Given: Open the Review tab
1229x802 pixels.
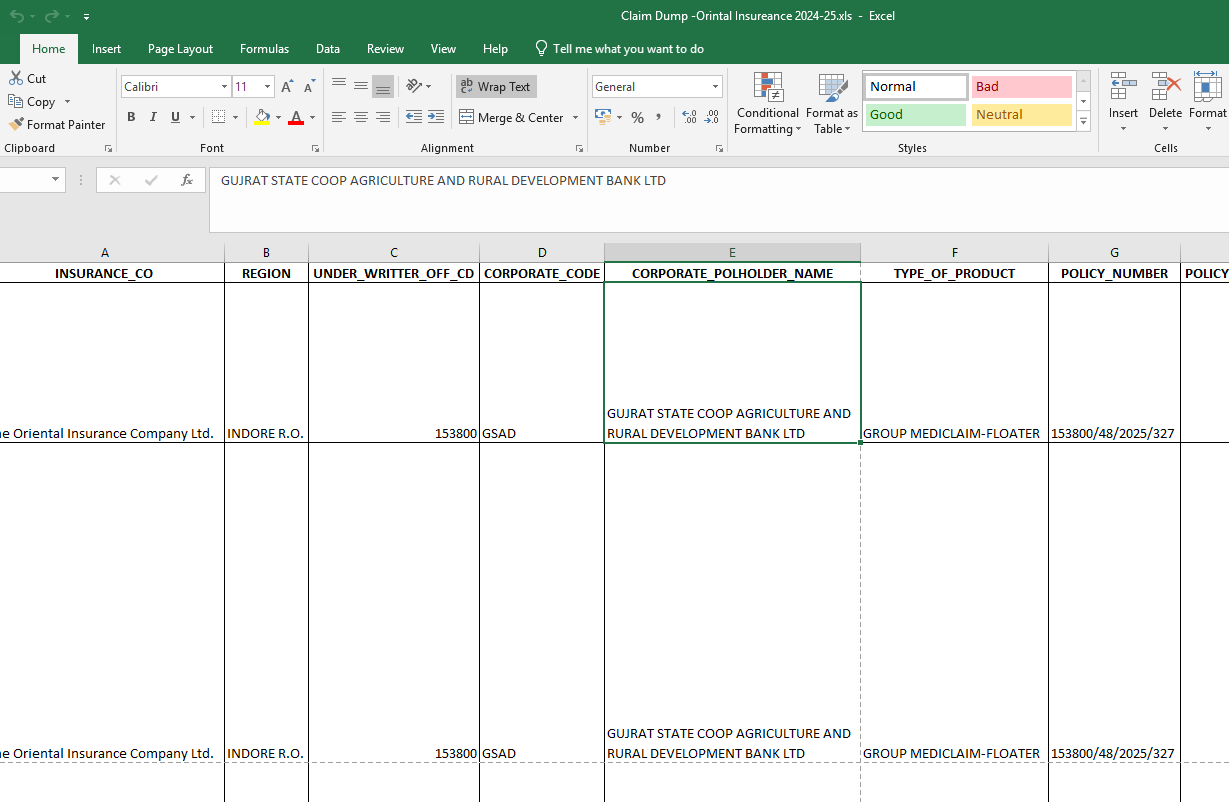Looking at the screenshot, I should 386,49.
